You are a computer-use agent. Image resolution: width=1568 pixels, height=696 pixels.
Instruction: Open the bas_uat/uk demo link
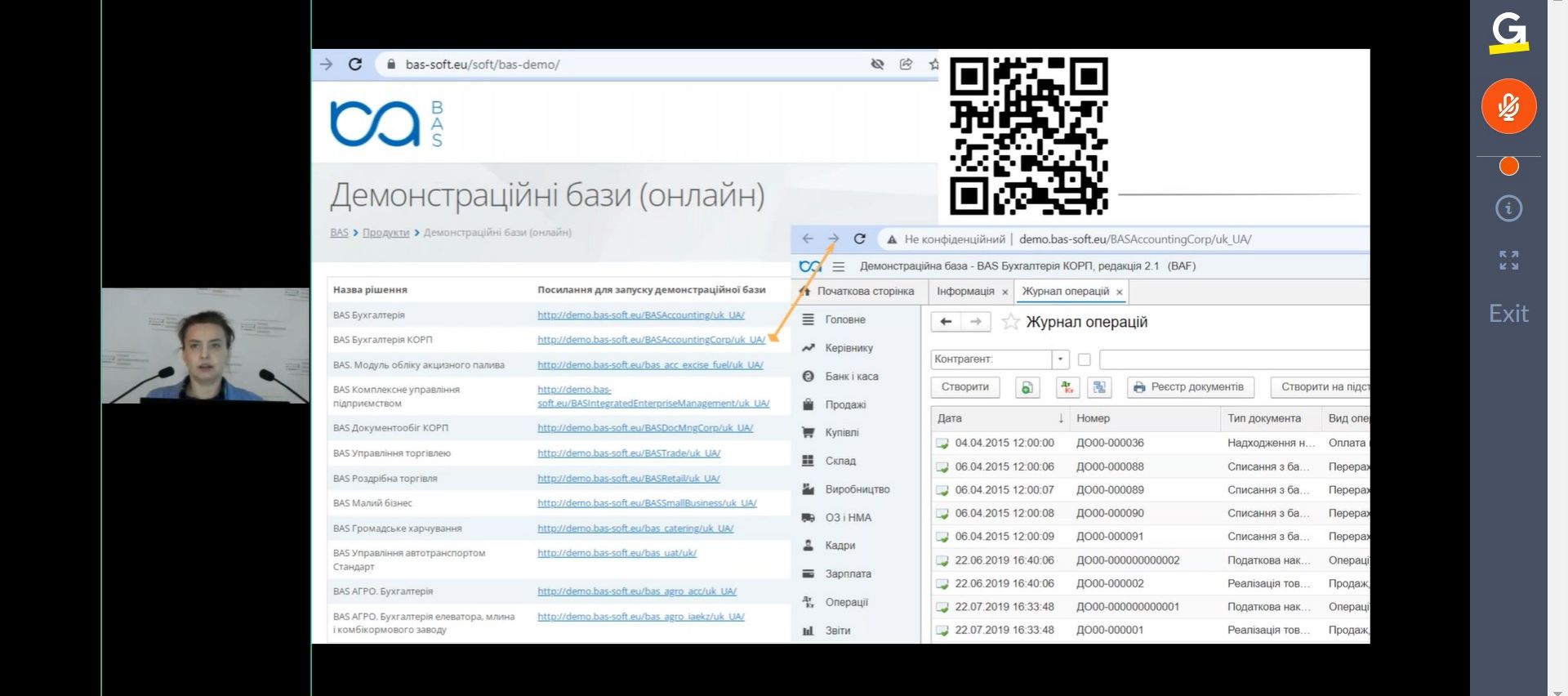pos(617,553)
